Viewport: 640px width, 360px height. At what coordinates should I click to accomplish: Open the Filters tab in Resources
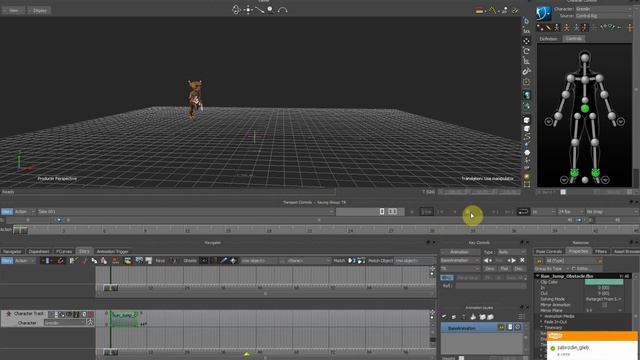[x=601, y=251]
